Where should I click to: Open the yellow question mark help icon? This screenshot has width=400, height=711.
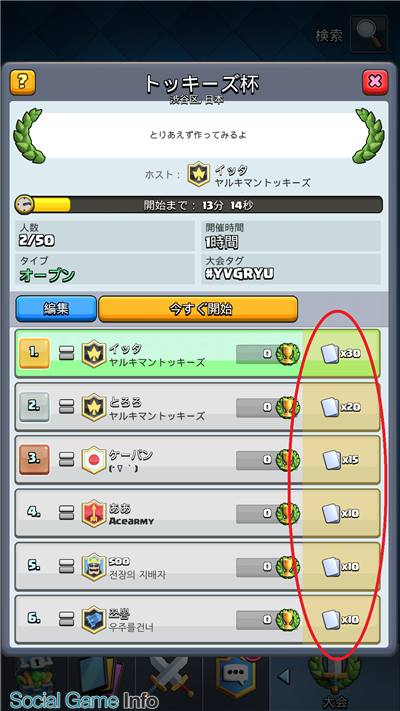[x=23, y=83]
